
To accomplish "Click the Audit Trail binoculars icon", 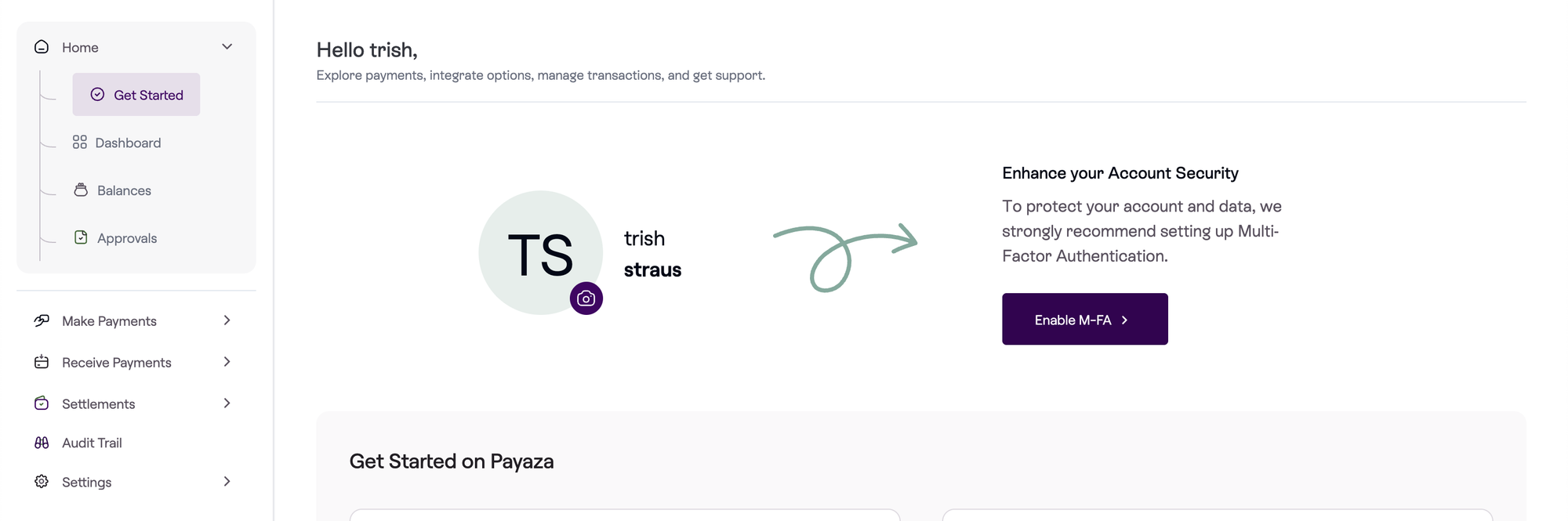I will click(x=42, y=443).
